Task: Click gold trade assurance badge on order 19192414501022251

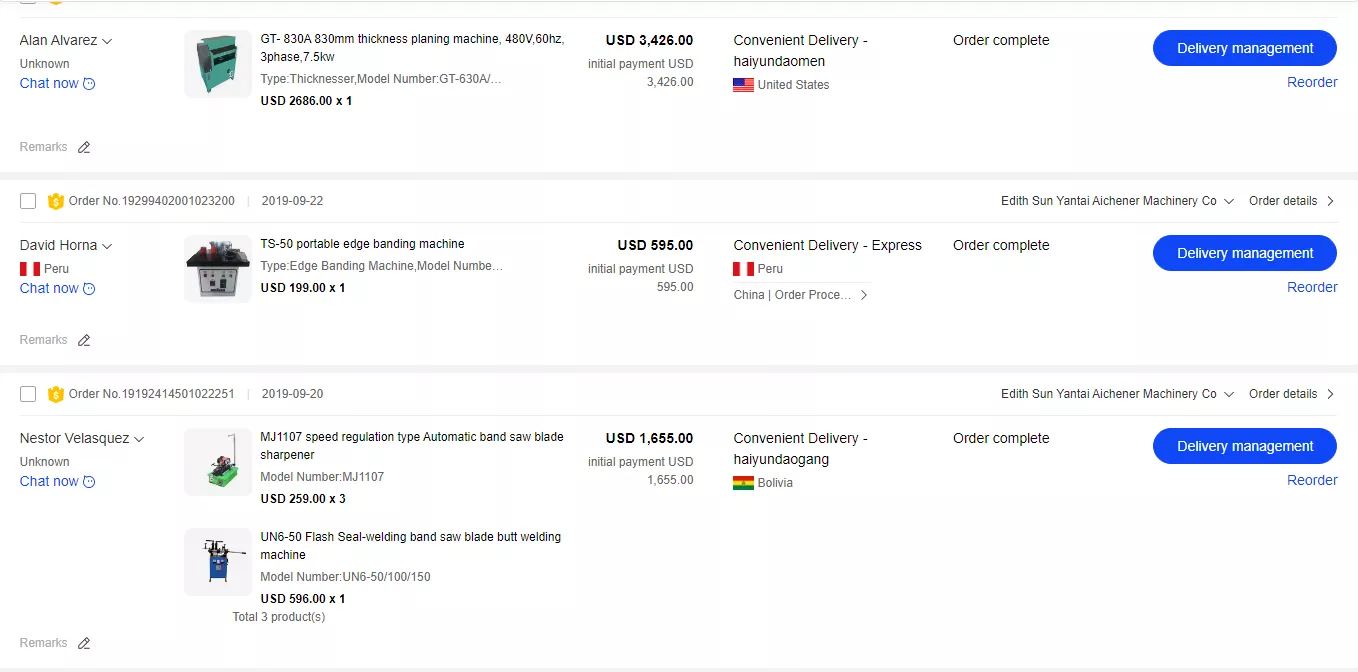Action: 56,394
